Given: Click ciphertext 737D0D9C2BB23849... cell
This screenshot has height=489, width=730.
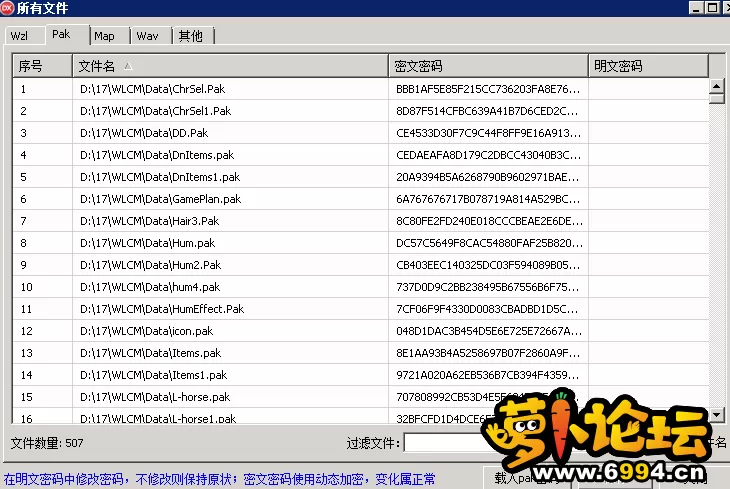Looking at the screenshot, I should point(488,287).
